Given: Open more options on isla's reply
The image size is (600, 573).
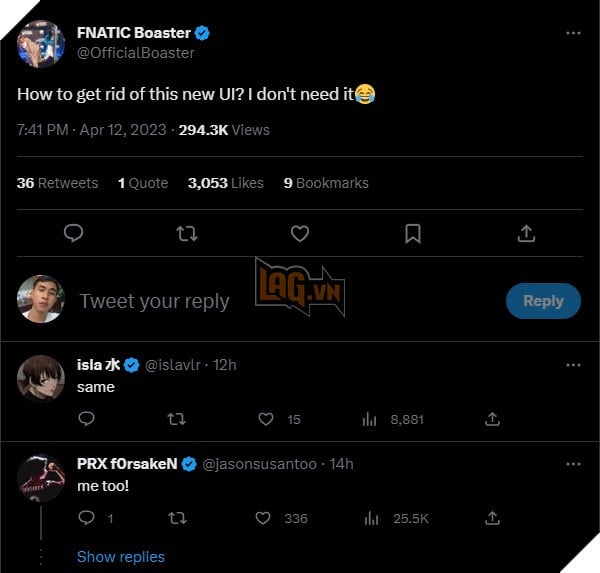Looking at the screenshot, I should (x=573, y=365).
